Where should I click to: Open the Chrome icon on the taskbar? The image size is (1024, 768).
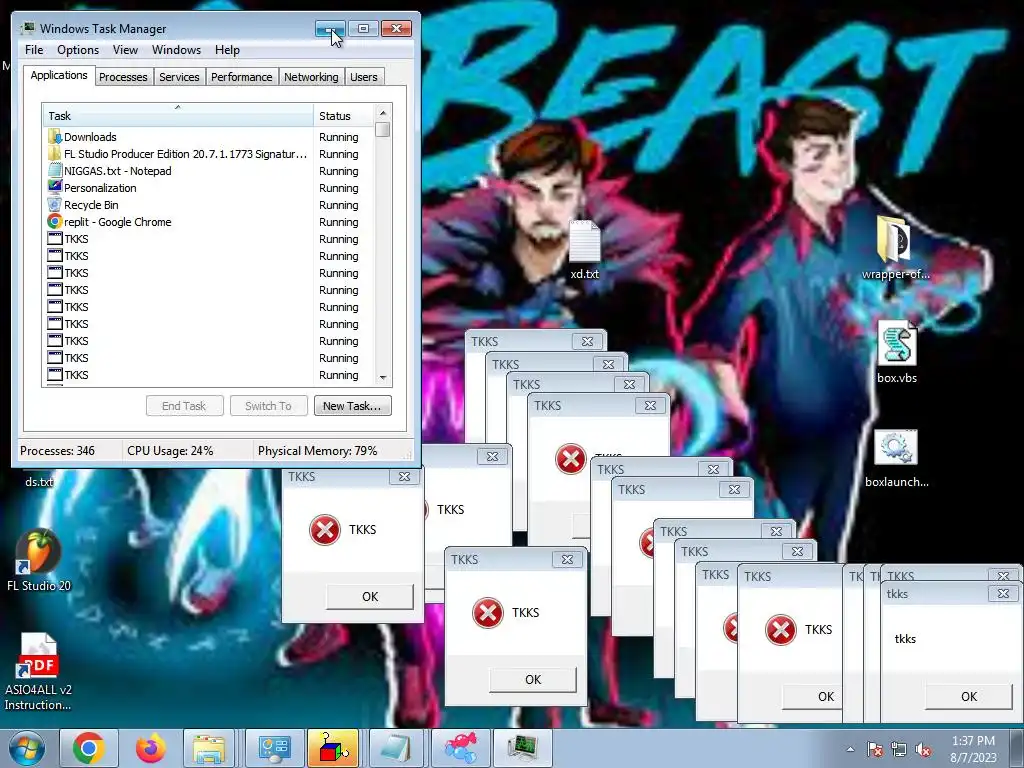pos(89,748)
